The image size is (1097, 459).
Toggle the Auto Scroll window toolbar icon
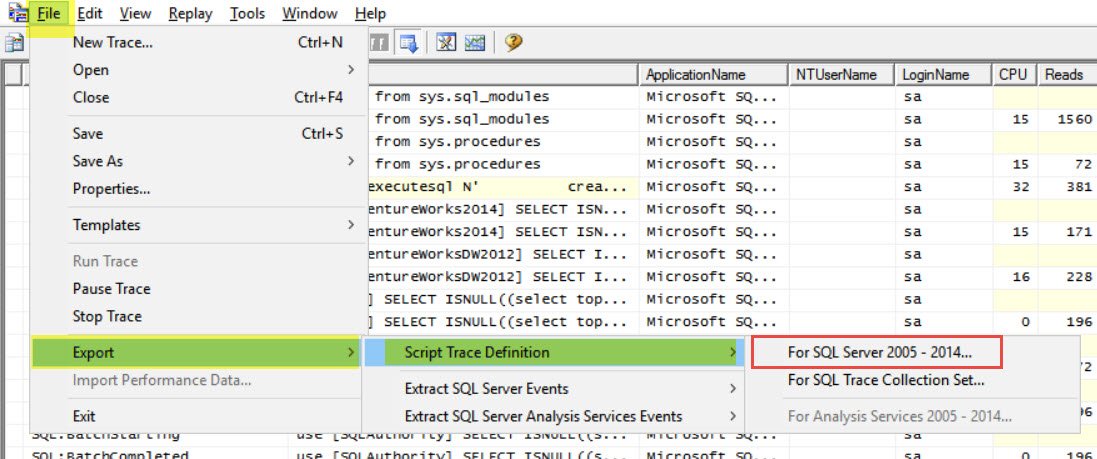pyautogui.click(x=408, y=43)
